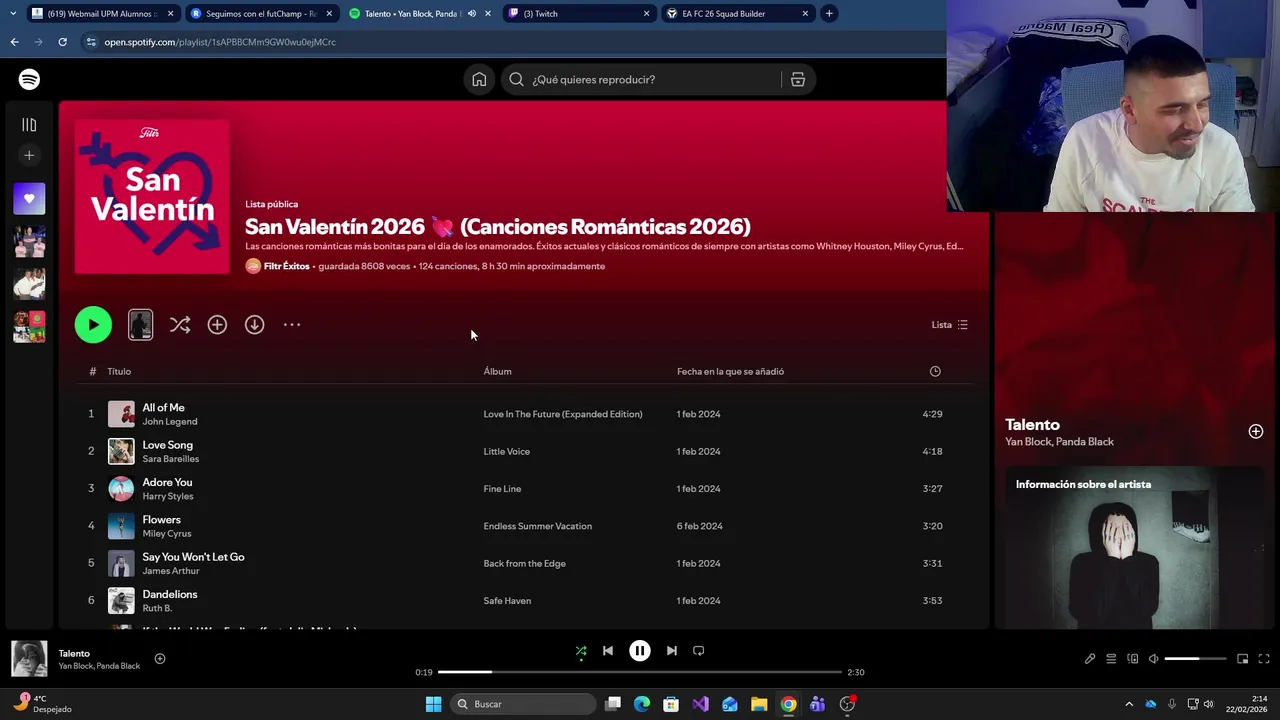Select the song Love Song

pos(167,445)
